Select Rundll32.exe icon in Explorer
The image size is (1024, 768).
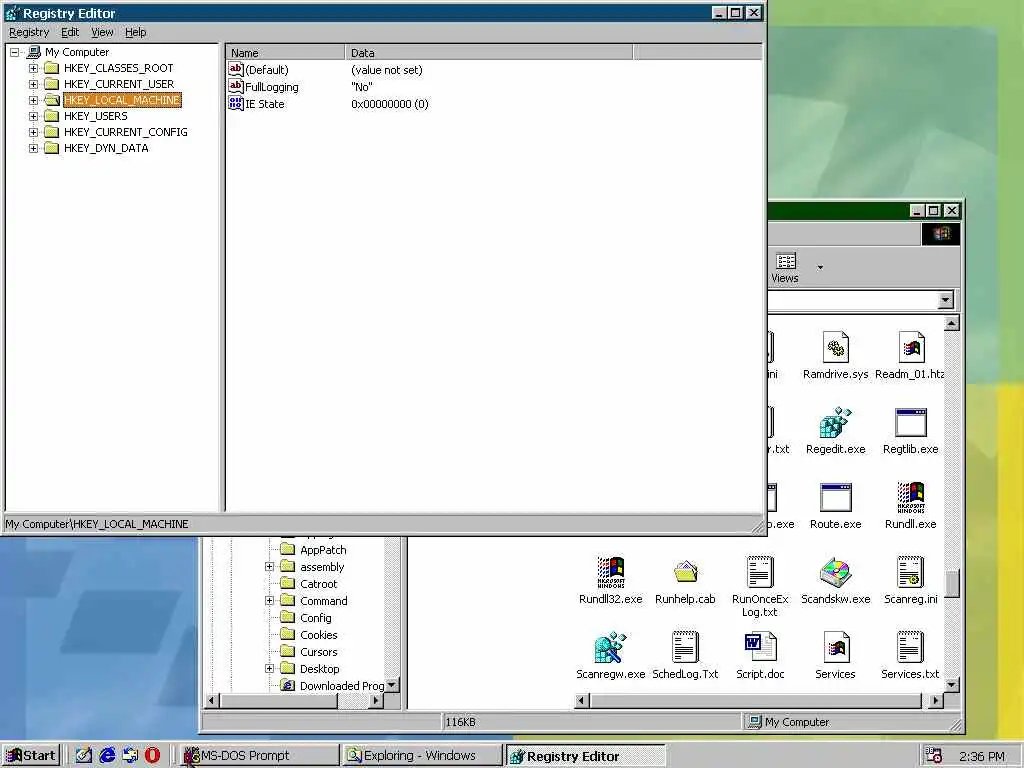[x=611, y=573]
